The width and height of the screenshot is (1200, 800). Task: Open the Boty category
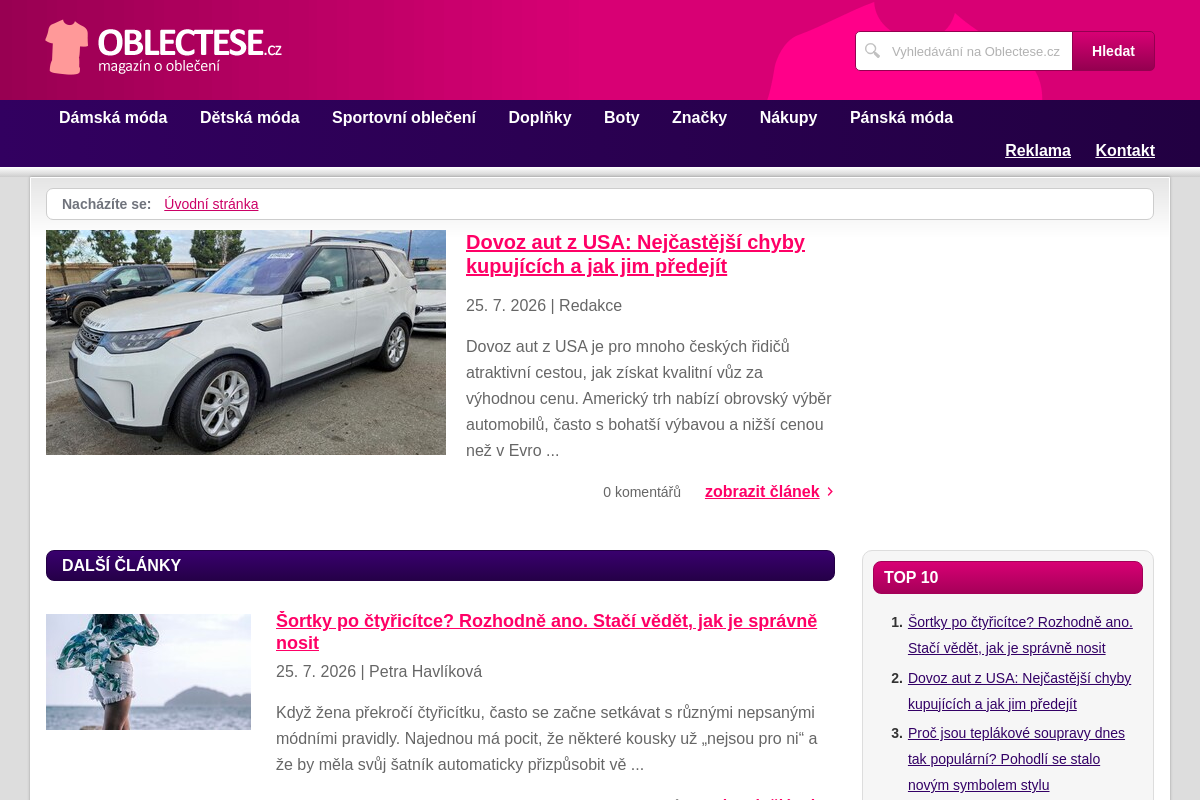pos(622,117)
